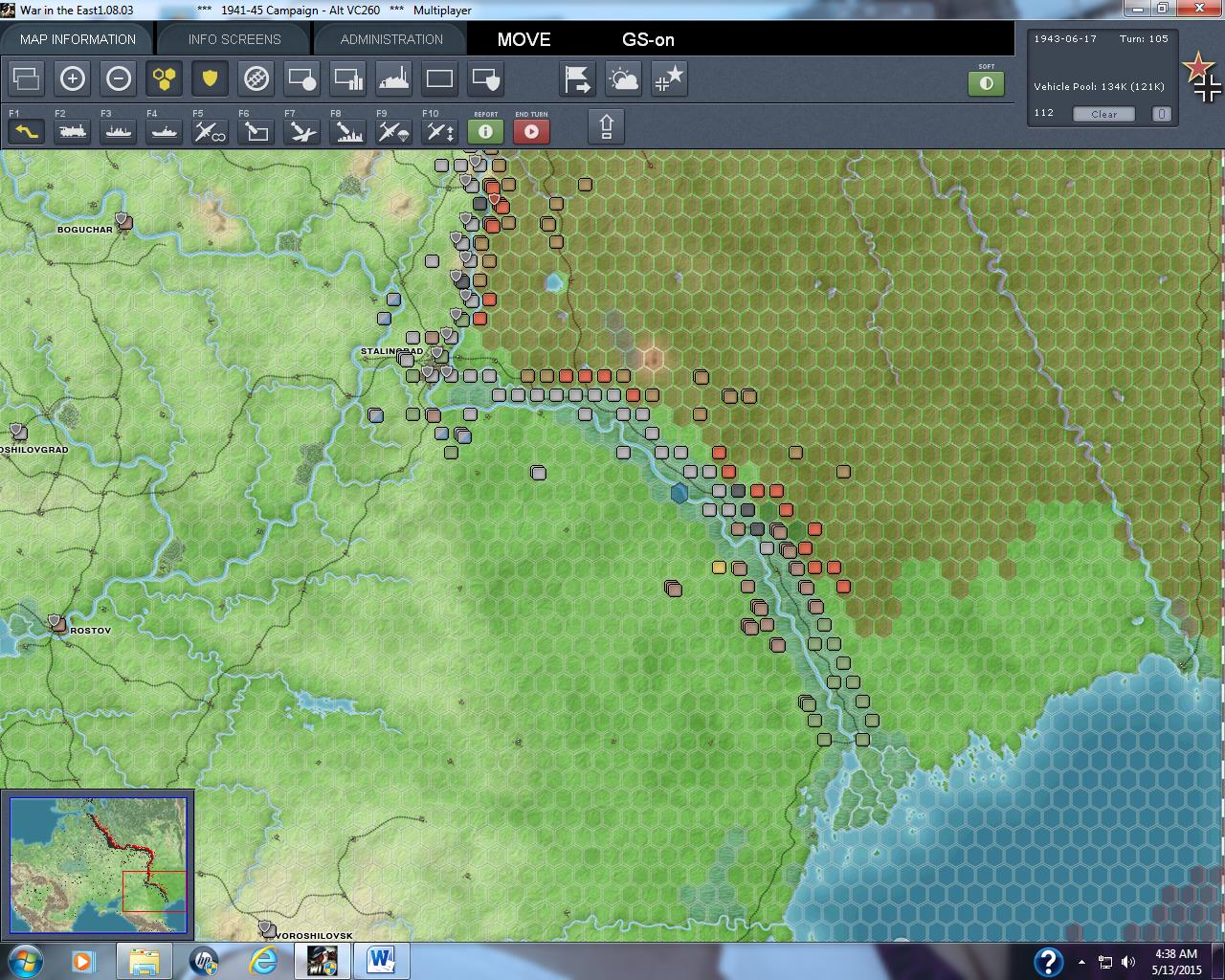Toggle the yellow hex grid overlay

point(165,78)
